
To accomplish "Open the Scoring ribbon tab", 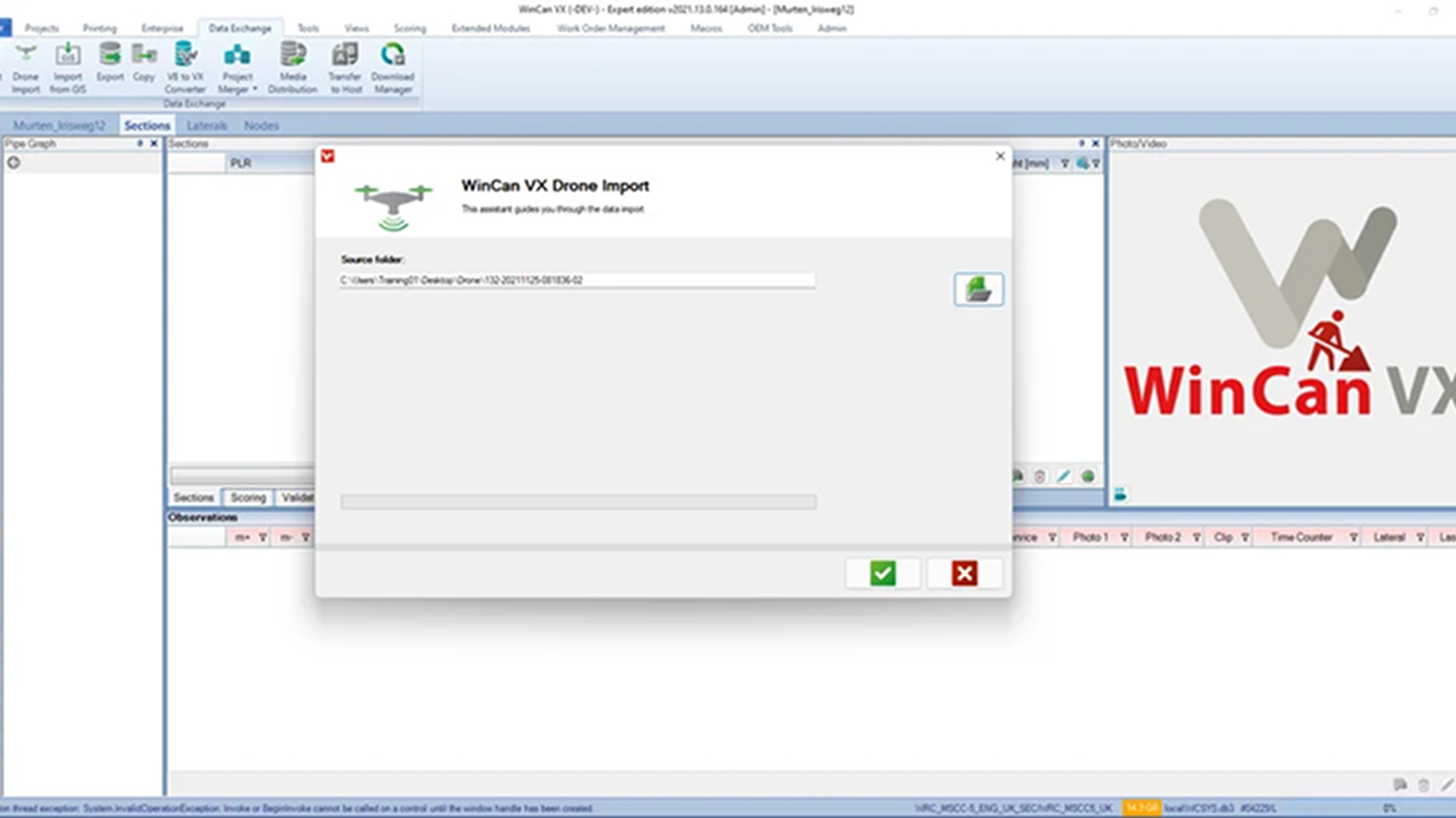I will pyautogui.click(x=410, y=29).
